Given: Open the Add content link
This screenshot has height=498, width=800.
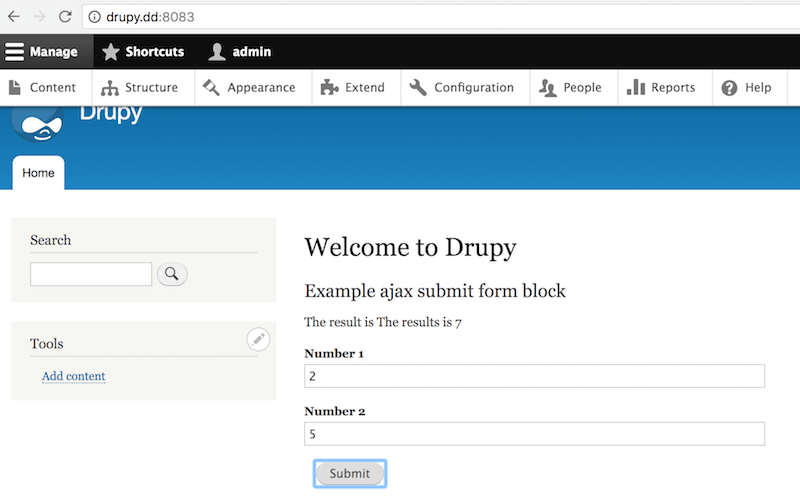Looking at the screenshot, I should pos(73,376).
